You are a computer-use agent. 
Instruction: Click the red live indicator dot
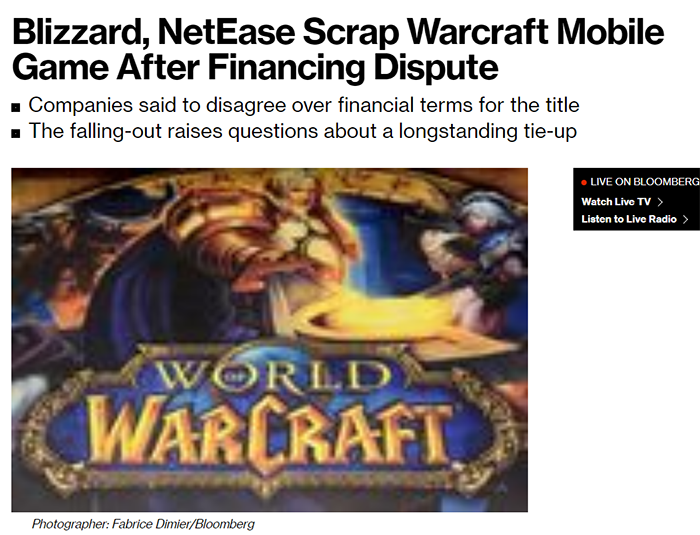point(584,182)
